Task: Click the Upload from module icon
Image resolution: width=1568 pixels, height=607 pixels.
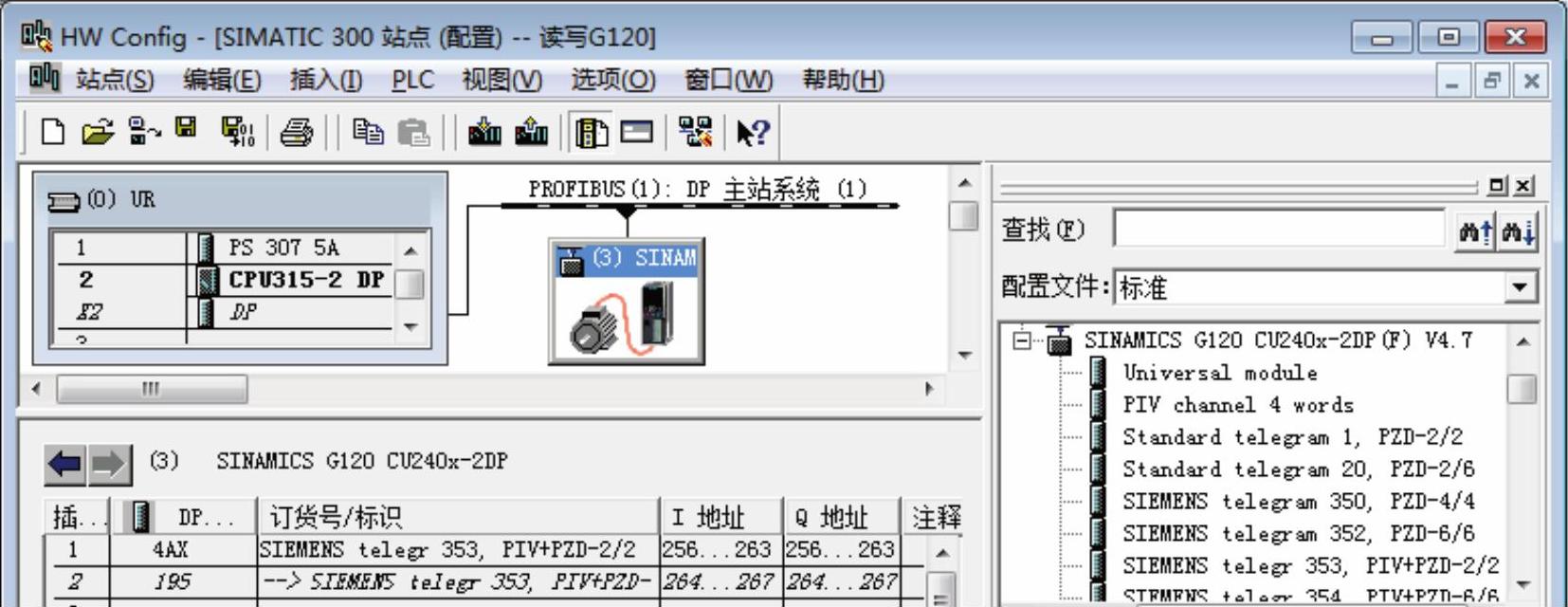Action: pyautogui.click(x=531, y=132)
